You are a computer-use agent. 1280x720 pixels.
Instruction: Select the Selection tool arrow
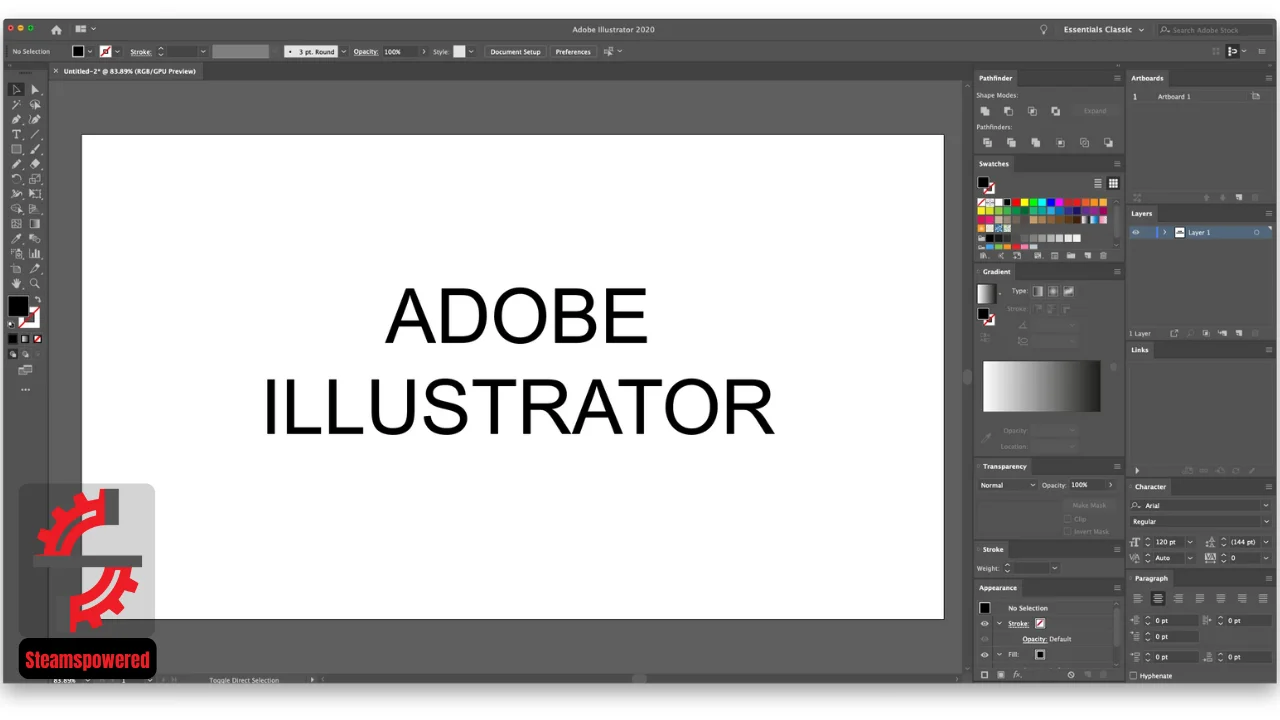click(x=16, y=89)
